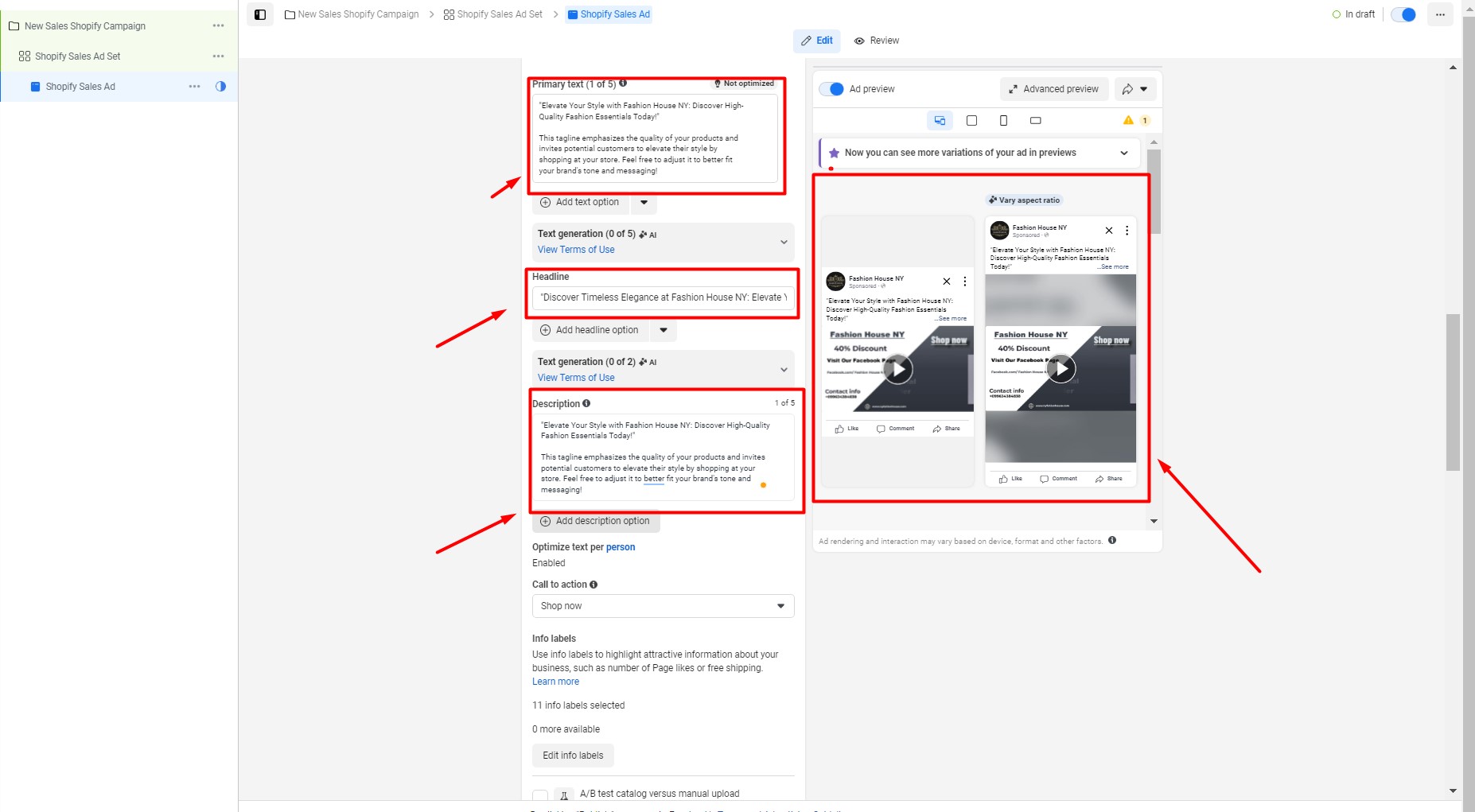Switch to the Review tab

pyautogui.click(x=877, y=41)
